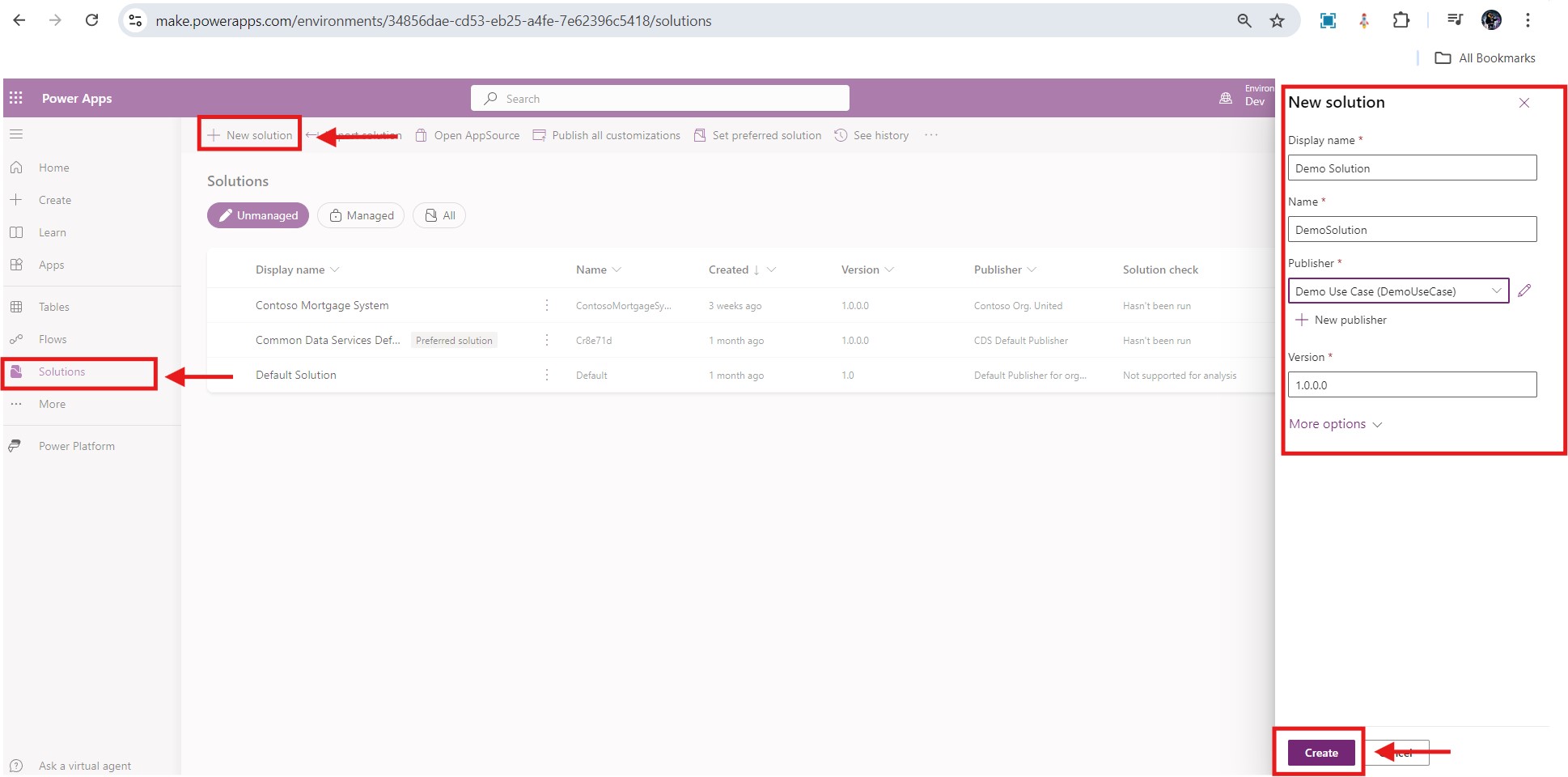Open the Power Apps app launcher waffle
Screen dimensions: 1568x777
coord(15,97)
